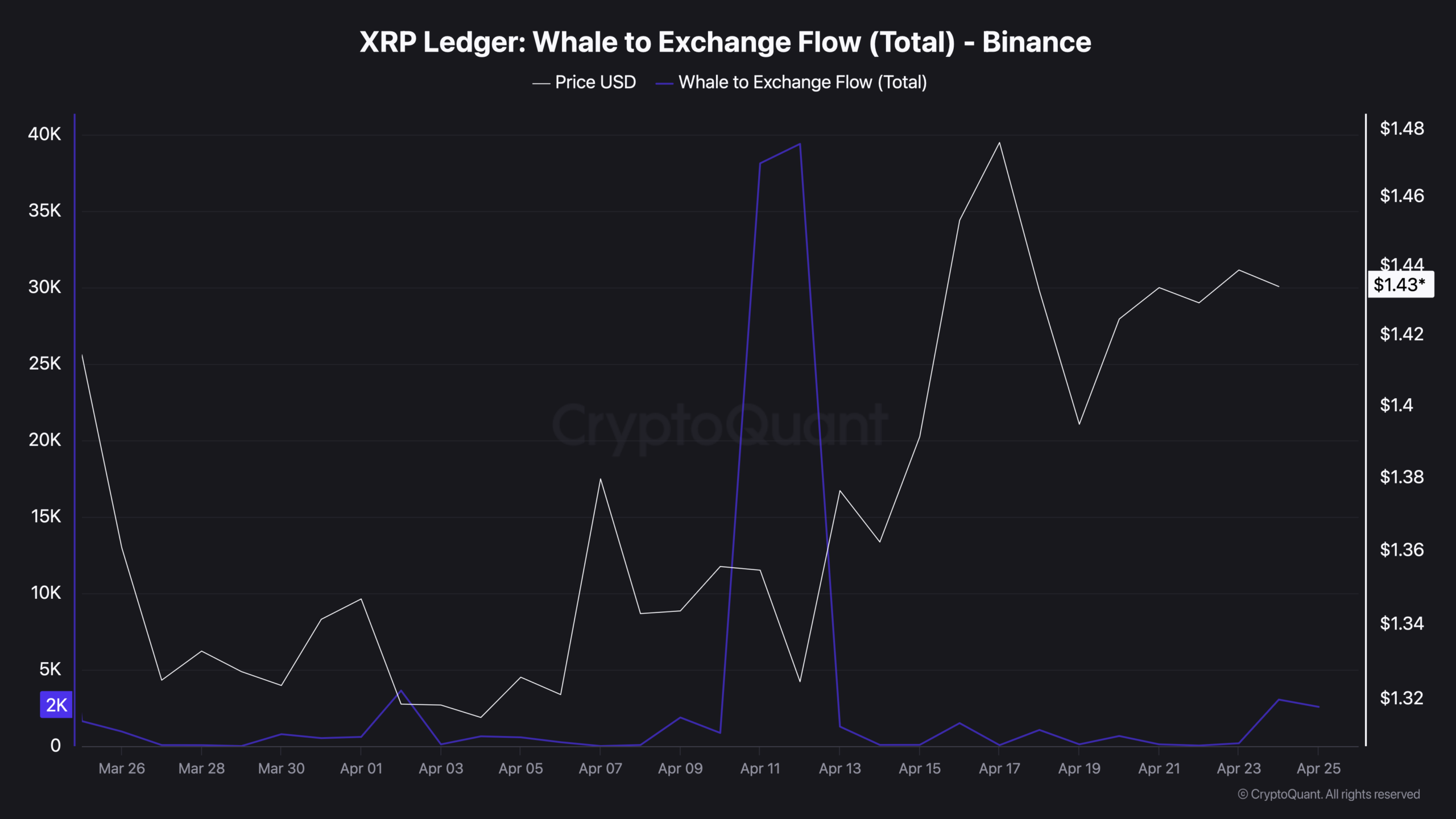This screenshot has width=1456, height=819.
Task: Open the CryptoQuant copyright notice link
Action: coord(1329,794)
